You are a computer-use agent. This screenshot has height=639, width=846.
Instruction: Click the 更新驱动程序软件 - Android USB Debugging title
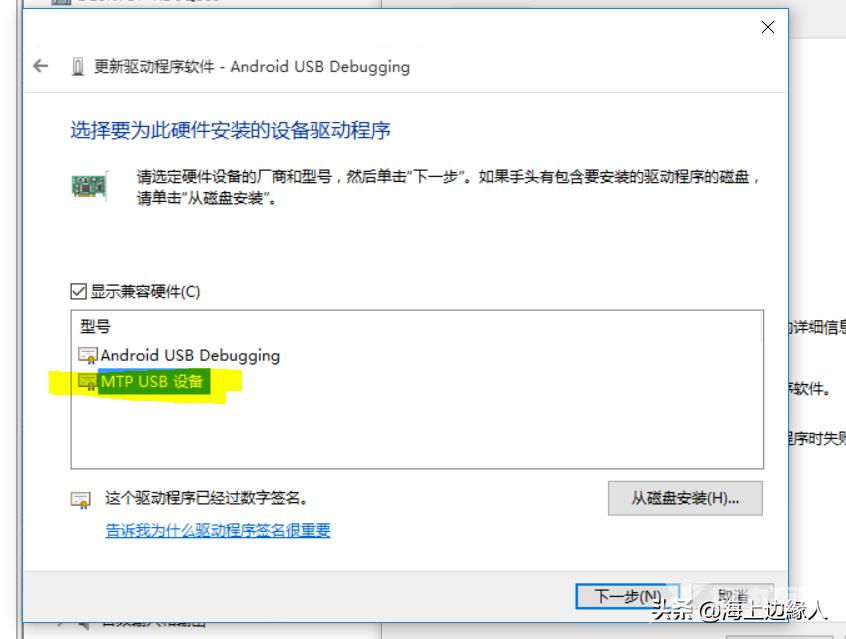(x=252, y=67)
